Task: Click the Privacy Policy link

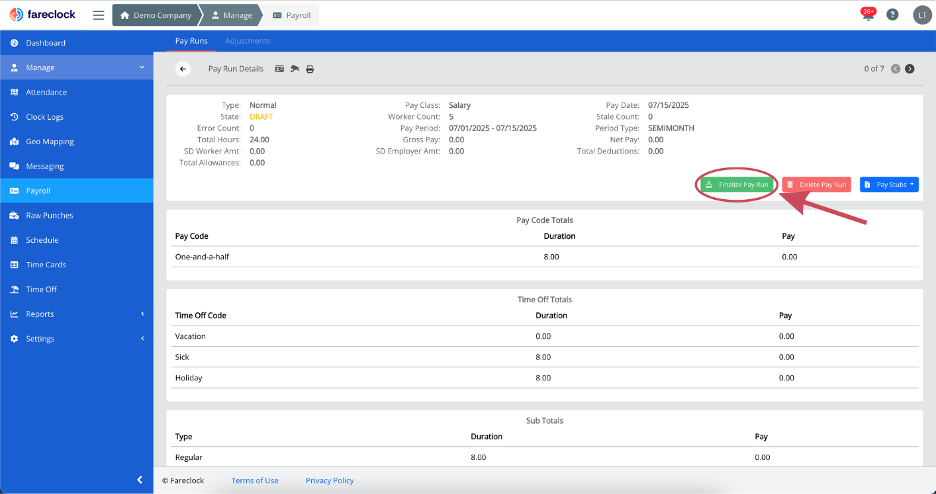Action: (330, 480)
